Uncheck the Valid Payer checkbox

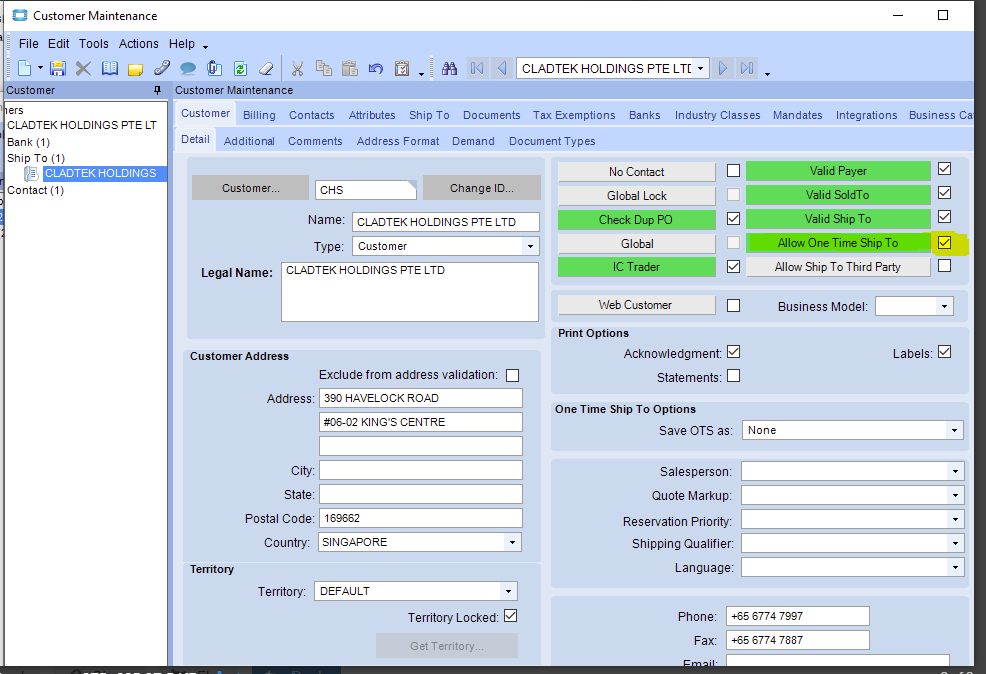(x=944, y=168)
